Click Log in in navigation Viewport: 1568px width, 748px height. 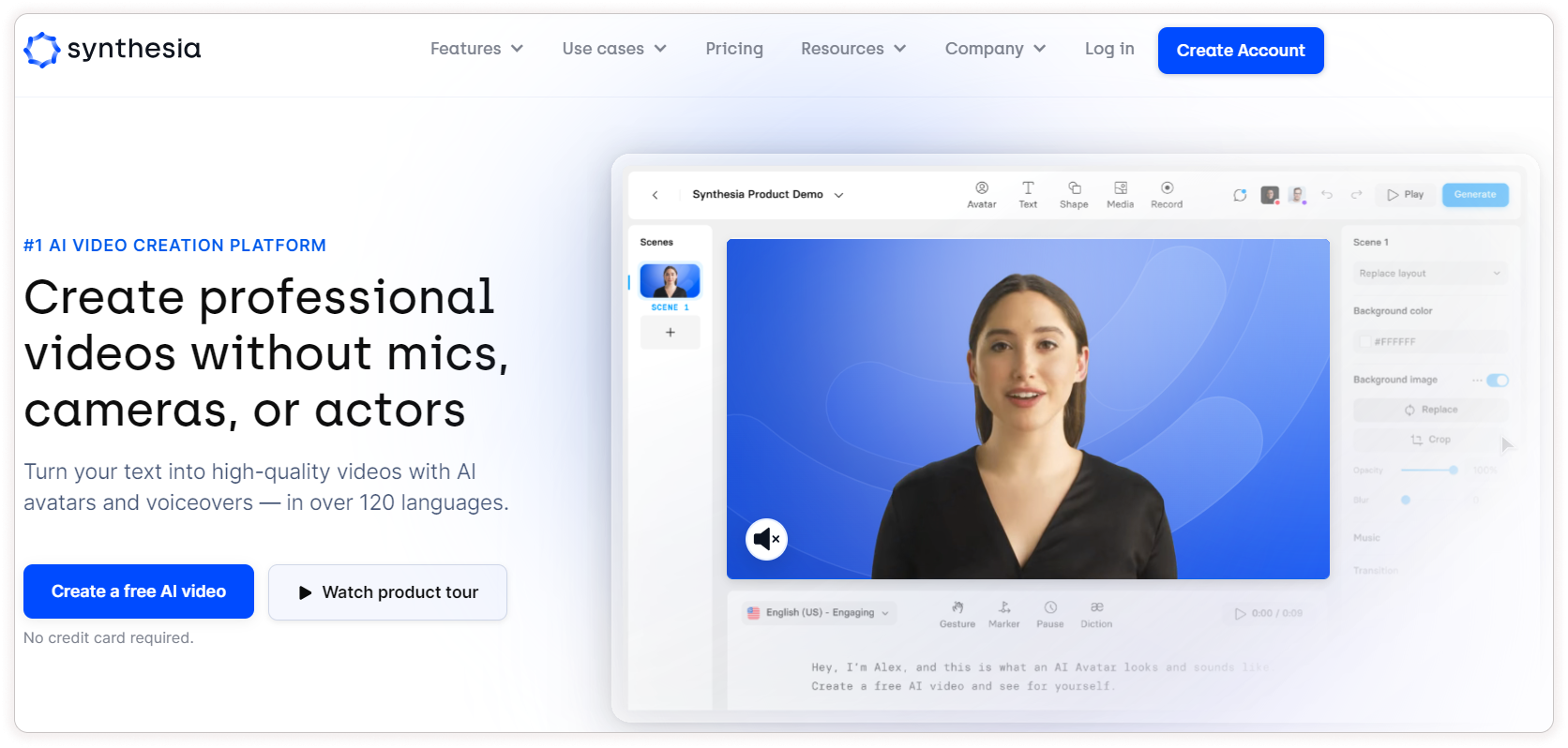coord(1109,49)
